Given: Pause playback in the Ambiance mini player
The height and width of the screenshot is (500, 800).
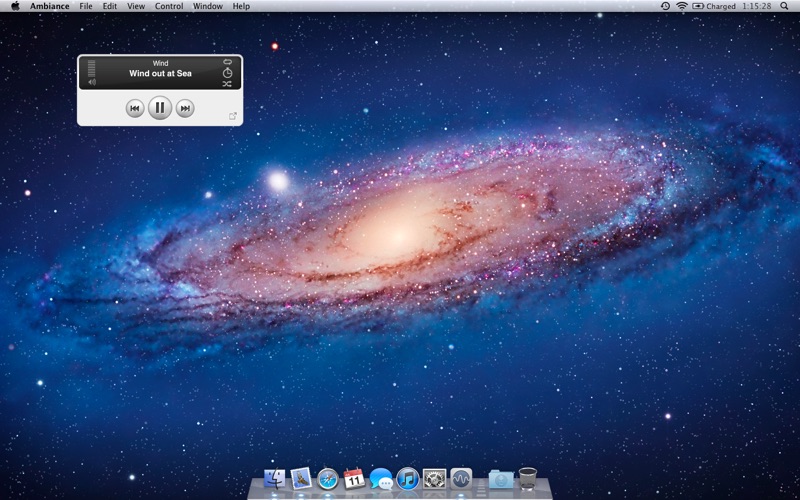Looking at the screenshot, I should pyautogui.click(x=160, y=108).
